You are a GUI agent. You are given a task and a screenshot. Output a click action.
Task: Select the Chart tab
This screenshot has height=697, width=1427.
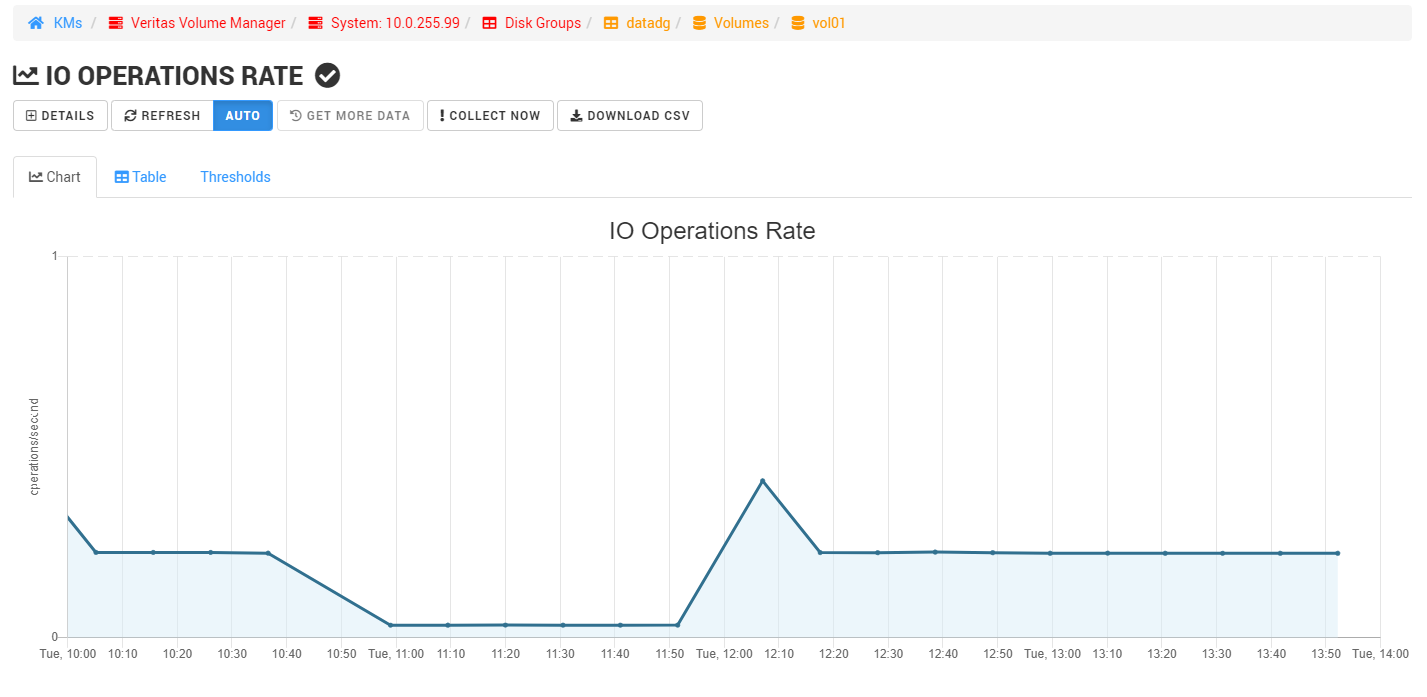point(55,176)
